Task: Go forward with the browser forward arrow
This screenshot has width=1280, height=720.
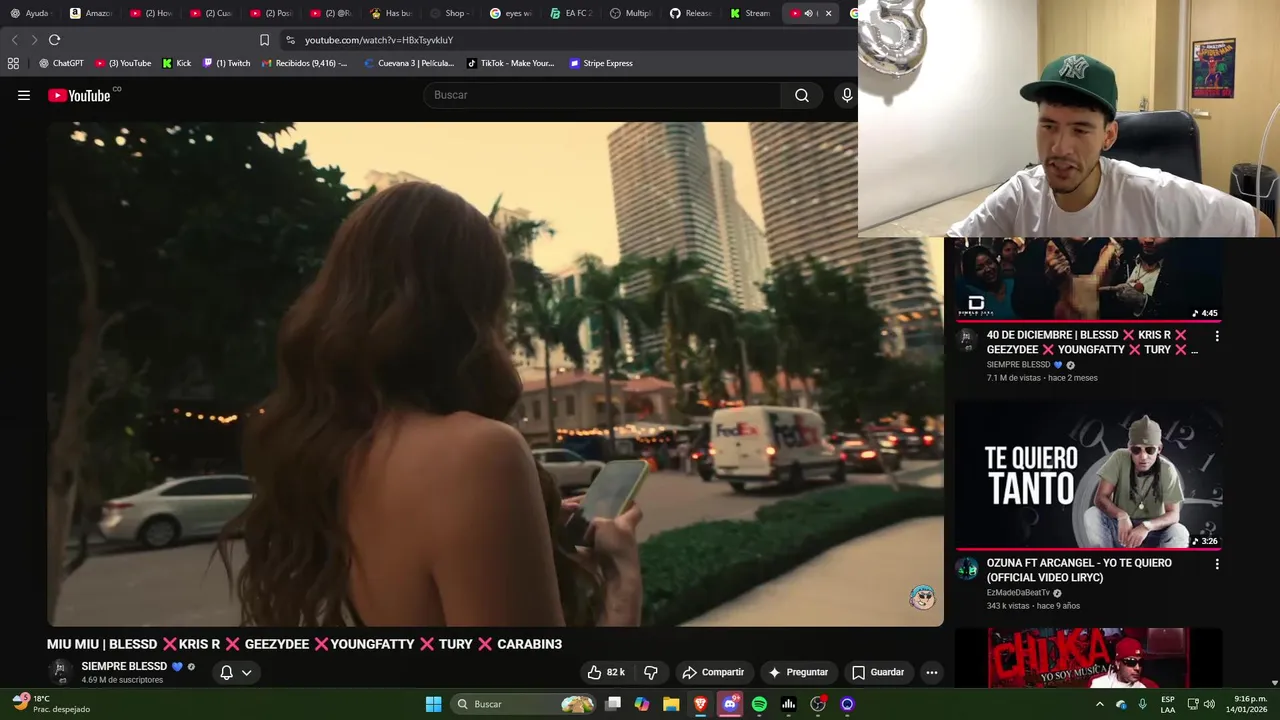Action: [x=34, y=40]
